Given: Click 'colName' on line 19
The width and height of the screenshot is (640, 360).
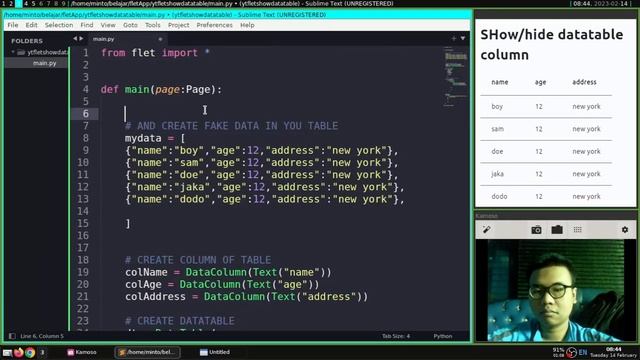Looking at the screenshot, I should click(146, 272).
